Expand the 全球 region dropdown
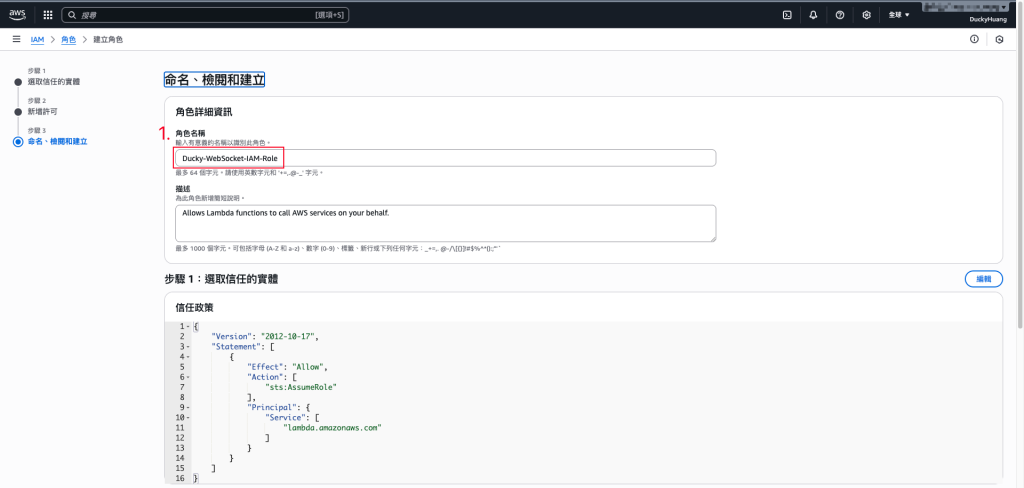The height and width of the screenshot is (488, 1024). pyautogui.click(x=899, y=15)
